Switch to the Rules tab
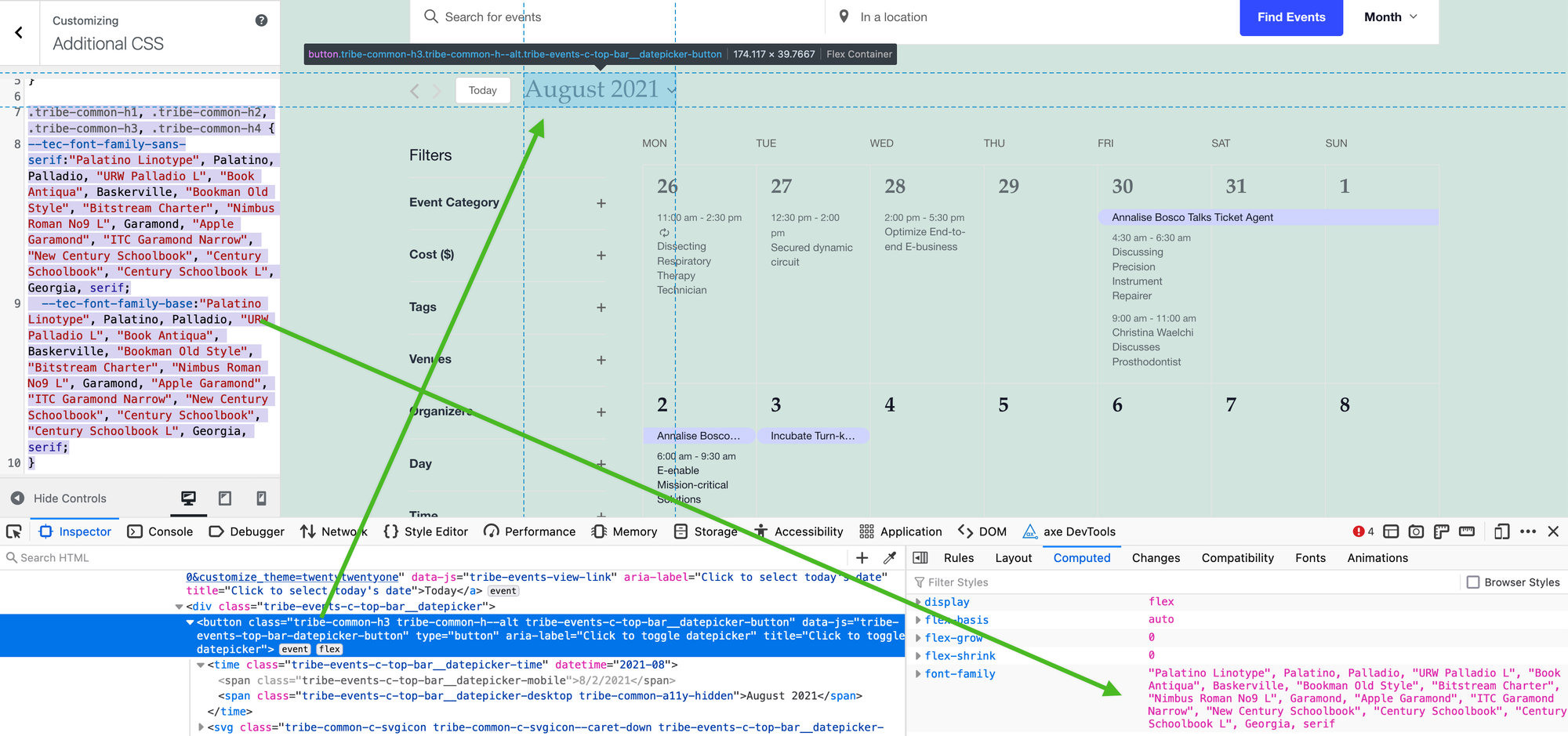Viewport: 1568px width, 736px height. 958,558
